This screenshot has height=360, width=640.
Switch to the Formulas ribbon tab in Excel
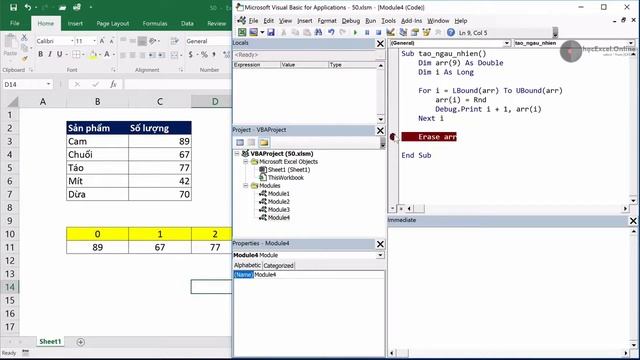tap(155, 24)
